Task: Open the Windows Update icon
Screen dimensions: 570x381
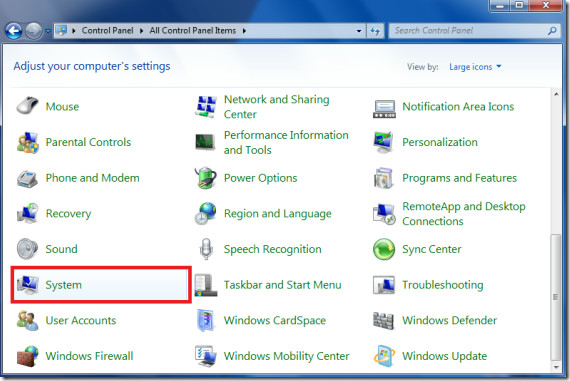Action: coord(384,356)
